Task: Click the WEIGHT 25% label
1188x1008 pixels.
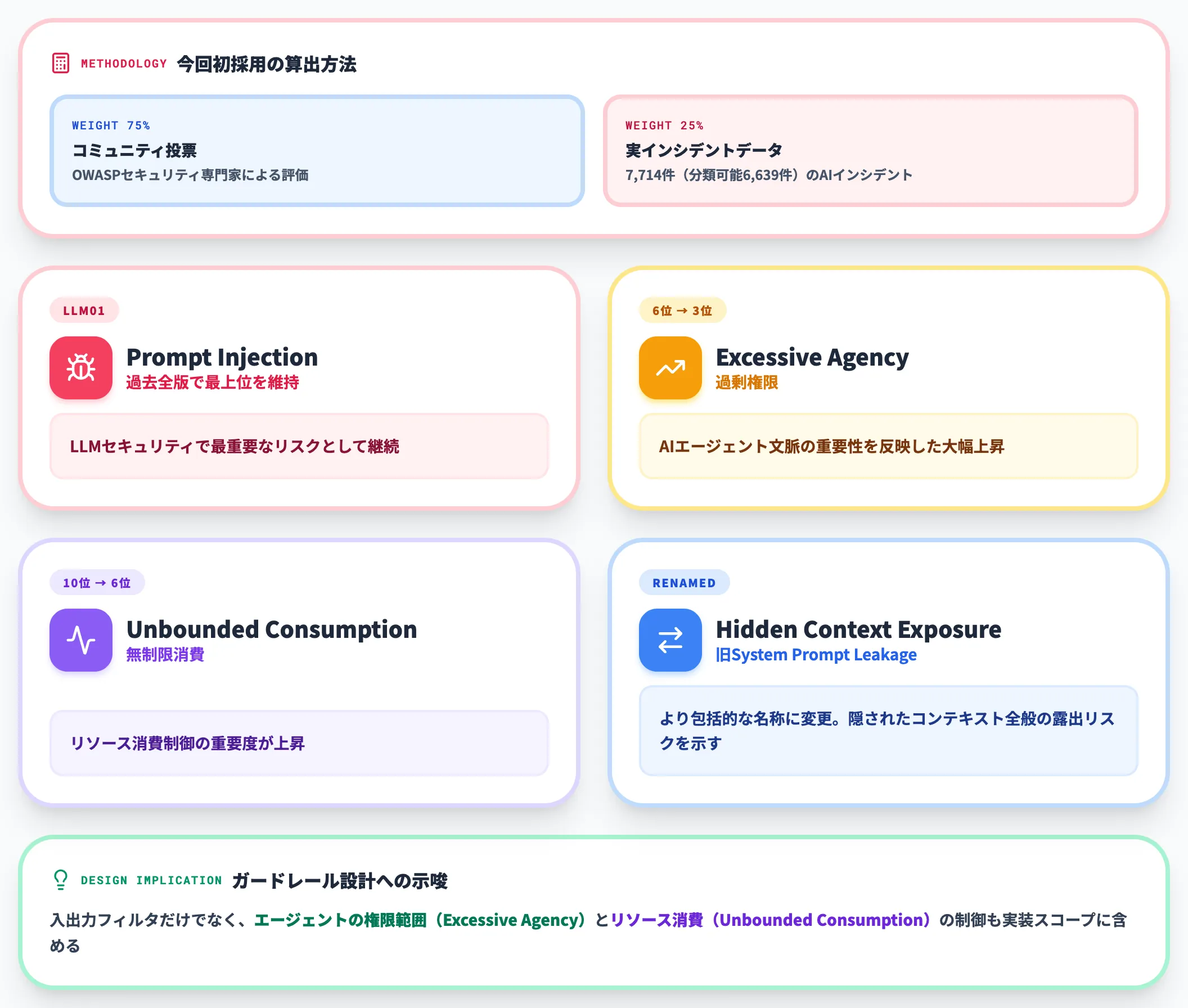Action: pyautogui.click(x=664, y=125)
